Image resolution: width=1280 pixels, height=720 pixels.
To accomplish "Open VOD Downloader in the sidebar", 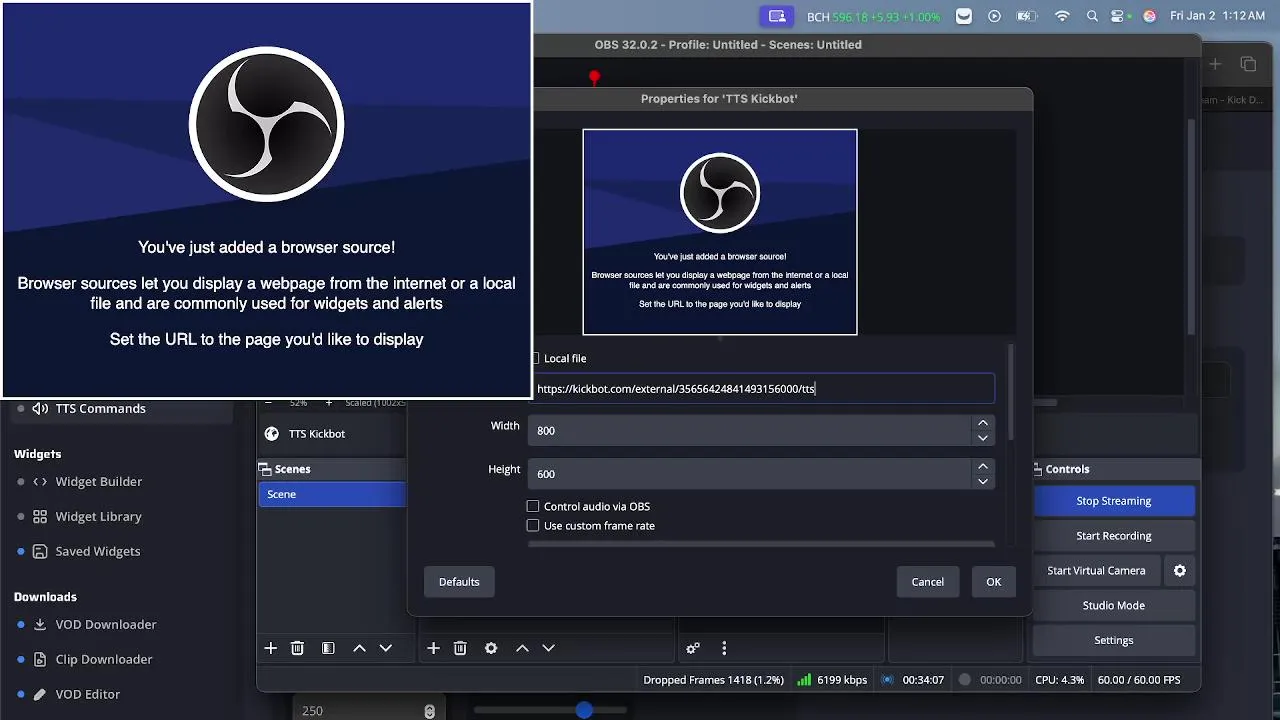I will pos(106,624).
